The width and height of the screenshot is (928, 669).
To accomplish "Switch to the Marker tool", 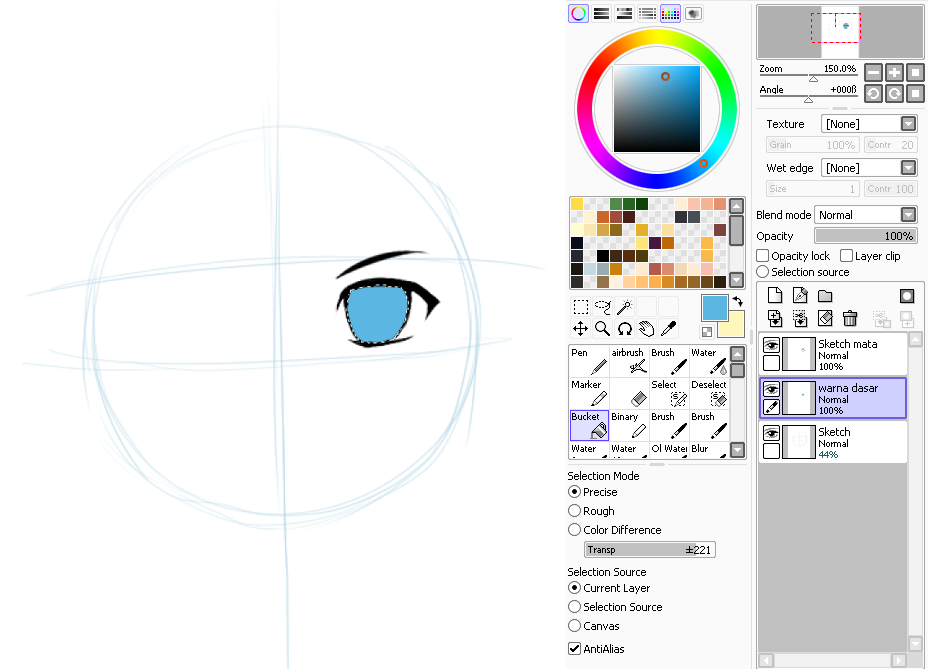I will point(589,392).
